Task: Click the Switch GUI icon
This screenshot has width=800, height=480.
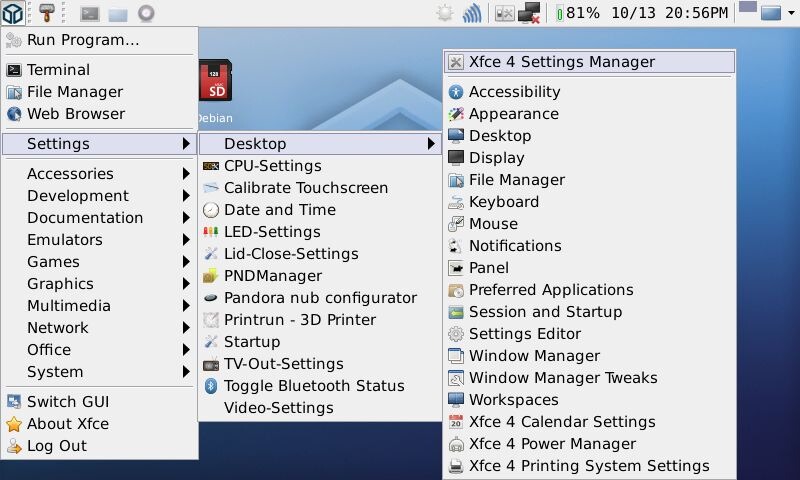Action: [x=14, y=401]
